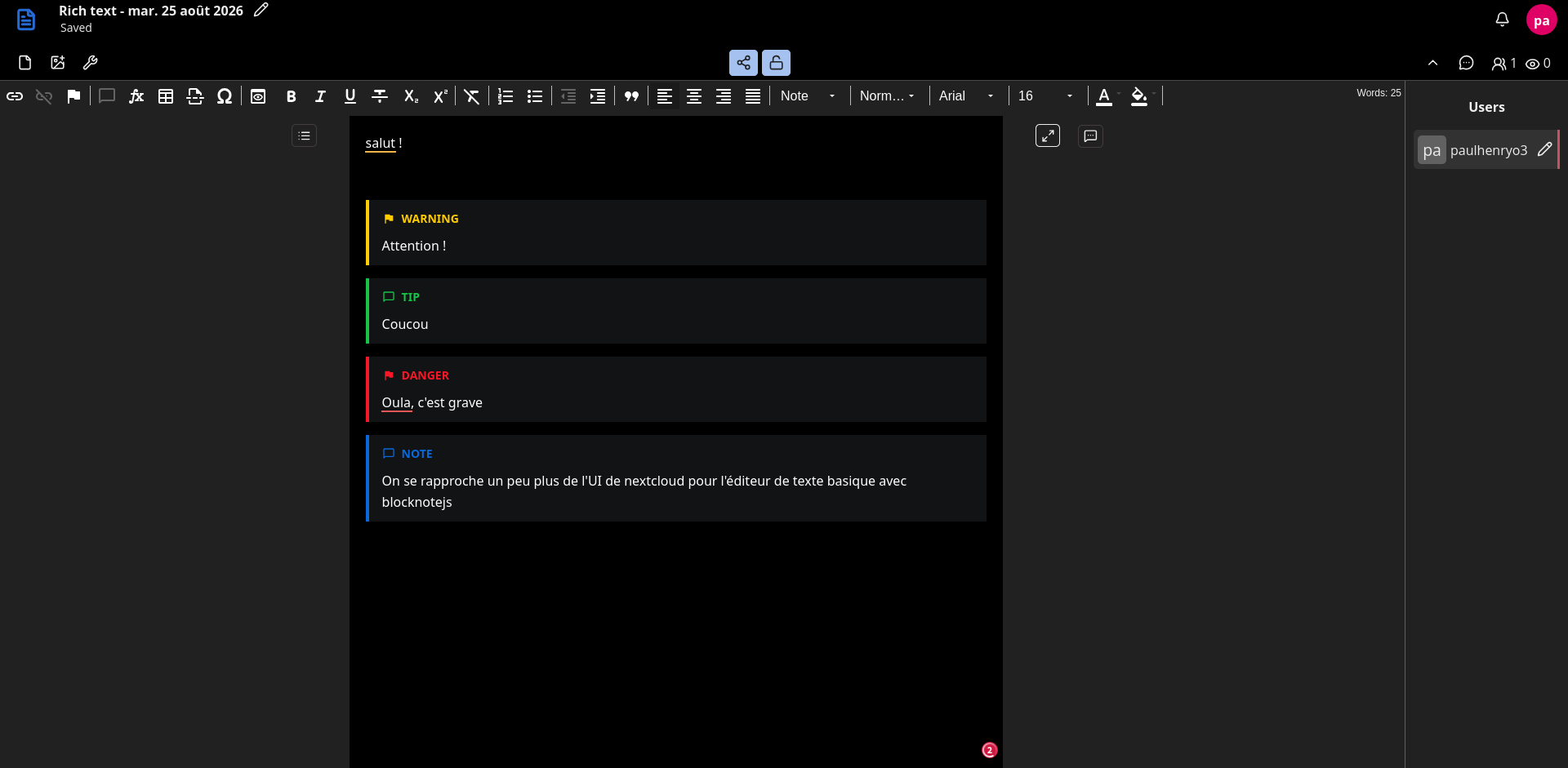The image size is (1568, 768).
Task: Click the DANGER callout text line
Action: click(x=432, y=402)
